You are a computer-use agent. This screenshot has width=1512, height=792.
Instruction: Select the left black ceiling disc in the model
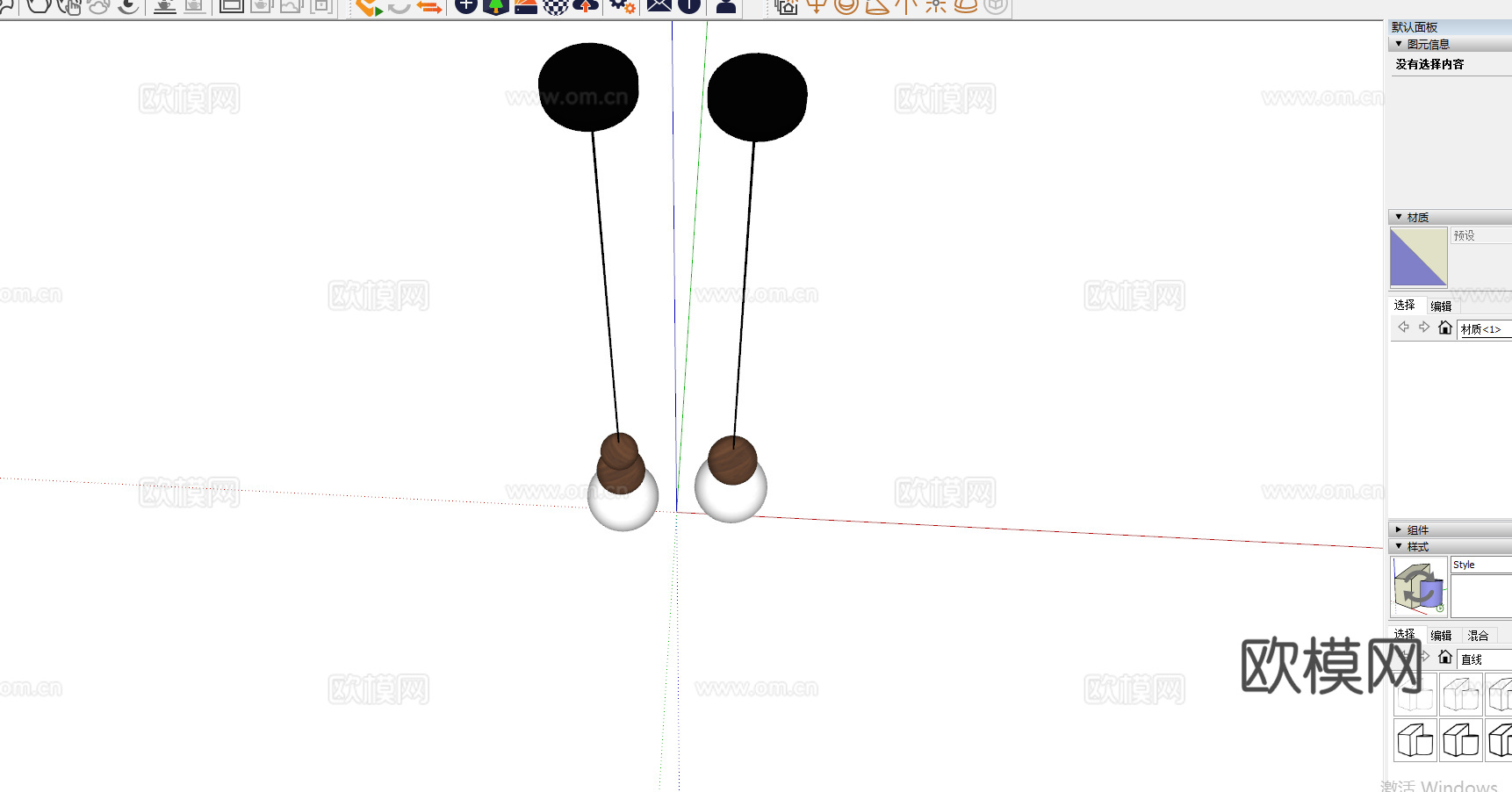click(588, 87)
